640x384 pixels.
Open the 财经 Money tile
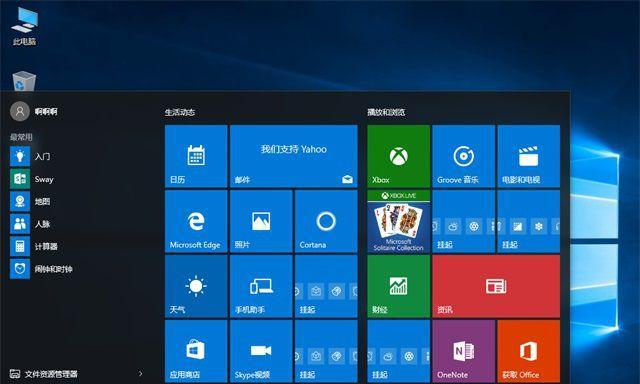coord(398,286)
